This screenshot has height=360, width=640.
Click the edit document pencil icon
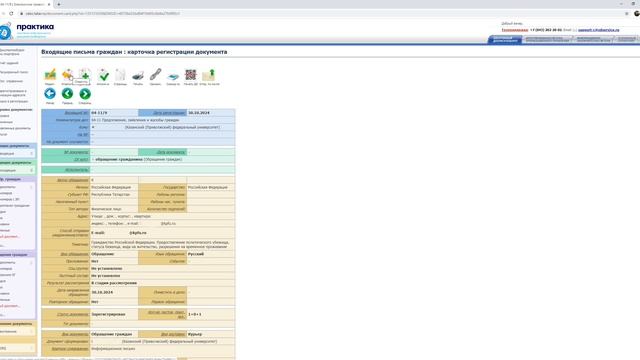50,75
